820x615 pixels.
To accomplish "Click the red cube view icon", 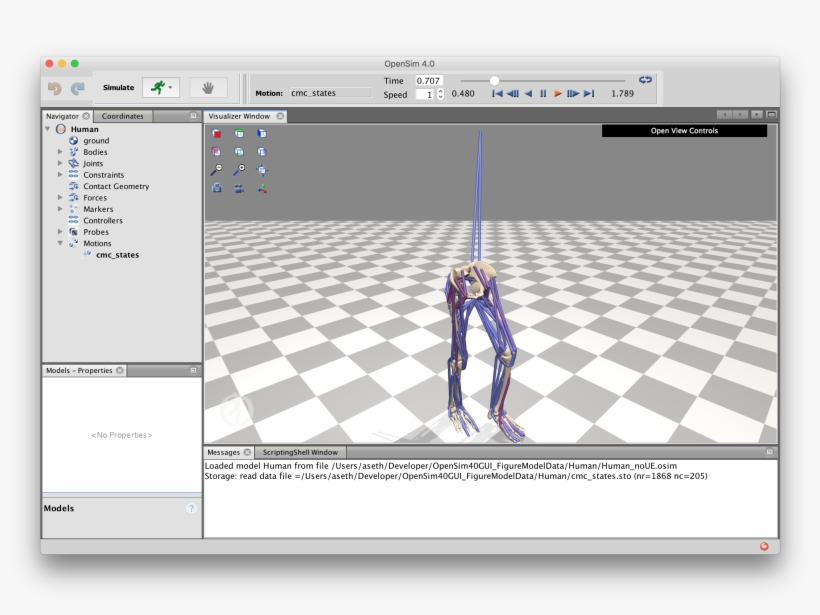I will [217, 133].
